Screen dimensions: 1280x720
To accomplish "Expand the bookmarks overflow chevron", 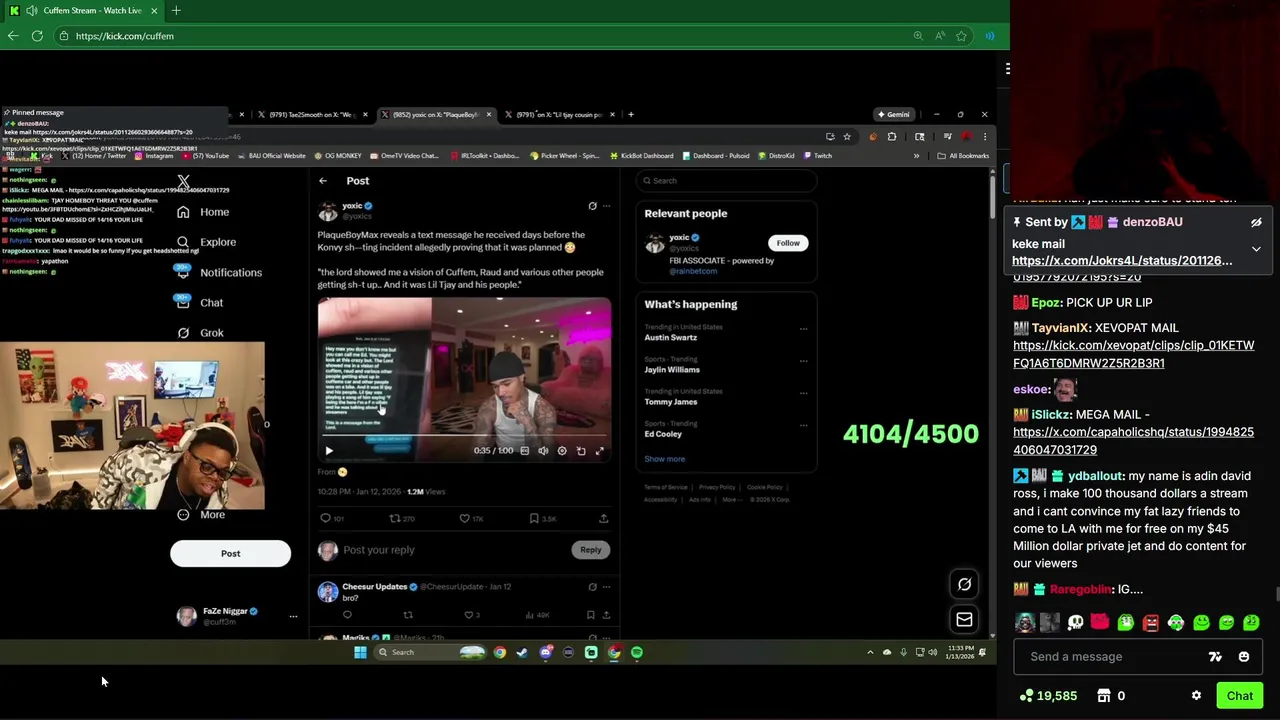I will pyautogui.click(x=916, y=156).
